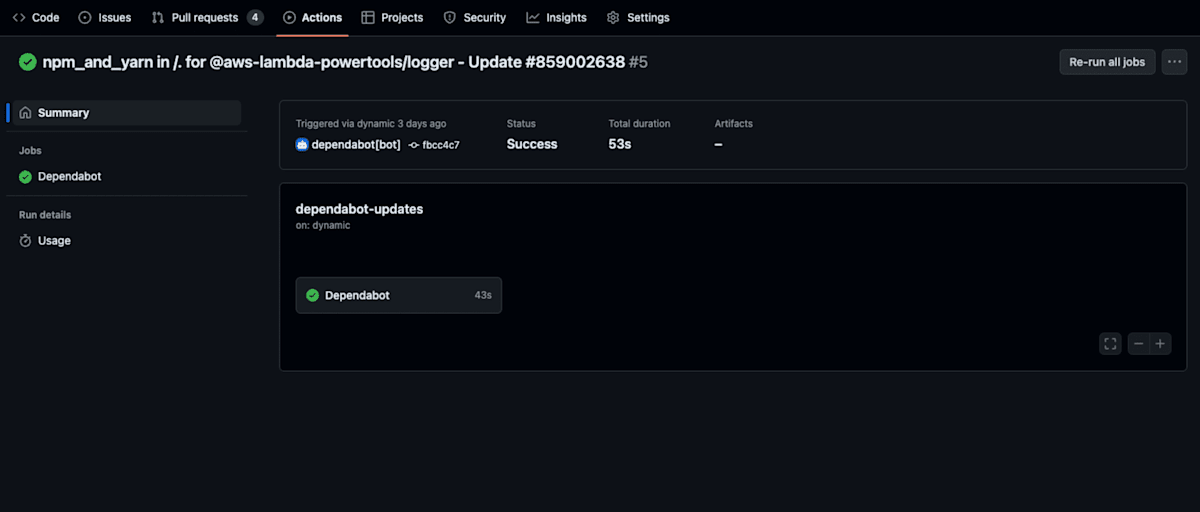Select the Actions tab
Image resolution: width=1200 pixels, height=512 pixels.
click(312, 17)
